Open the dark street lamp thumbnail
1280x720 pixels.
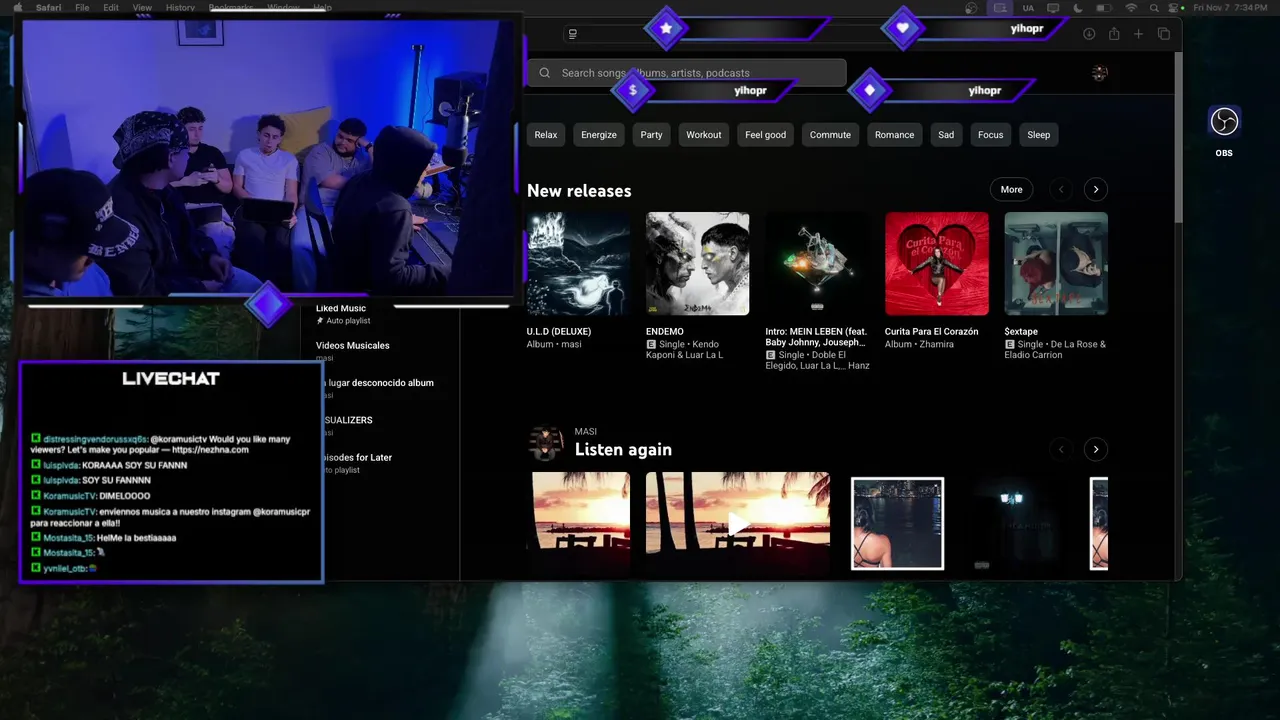pos(1016,523)
